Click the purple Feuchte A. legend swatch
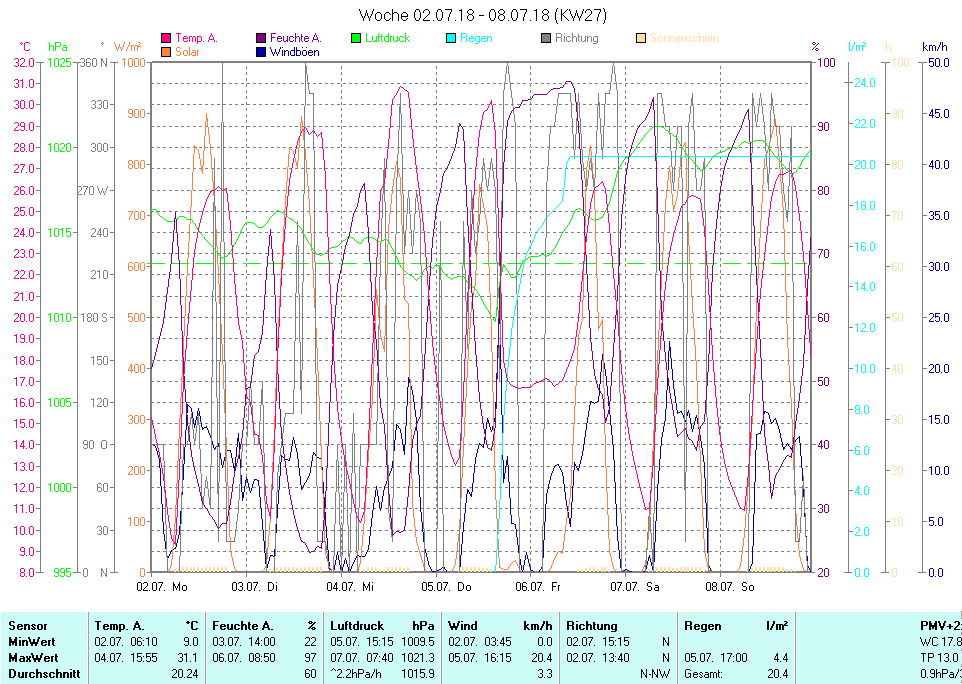 261,38
